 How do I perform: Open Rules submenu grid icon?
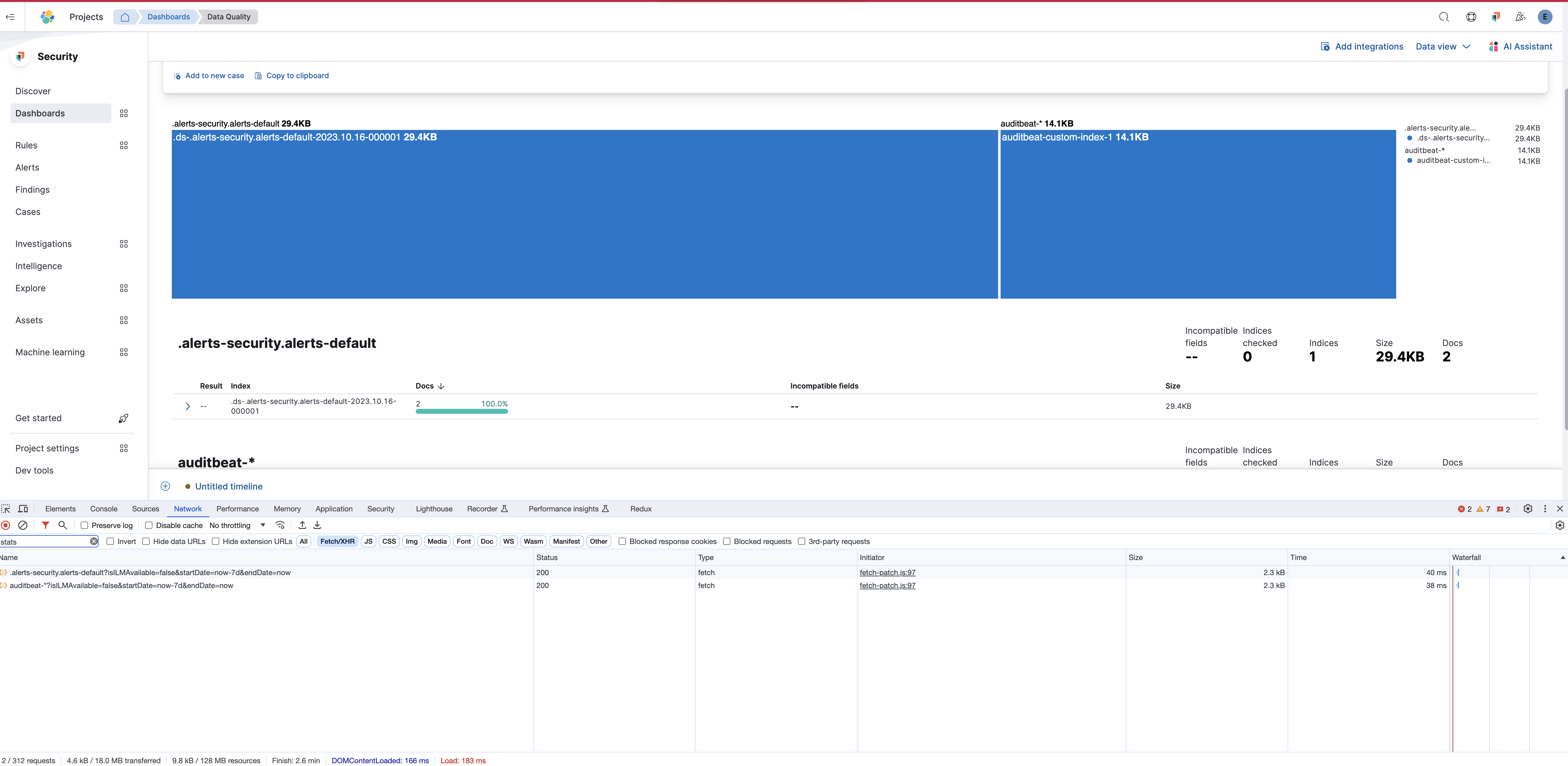123,145
